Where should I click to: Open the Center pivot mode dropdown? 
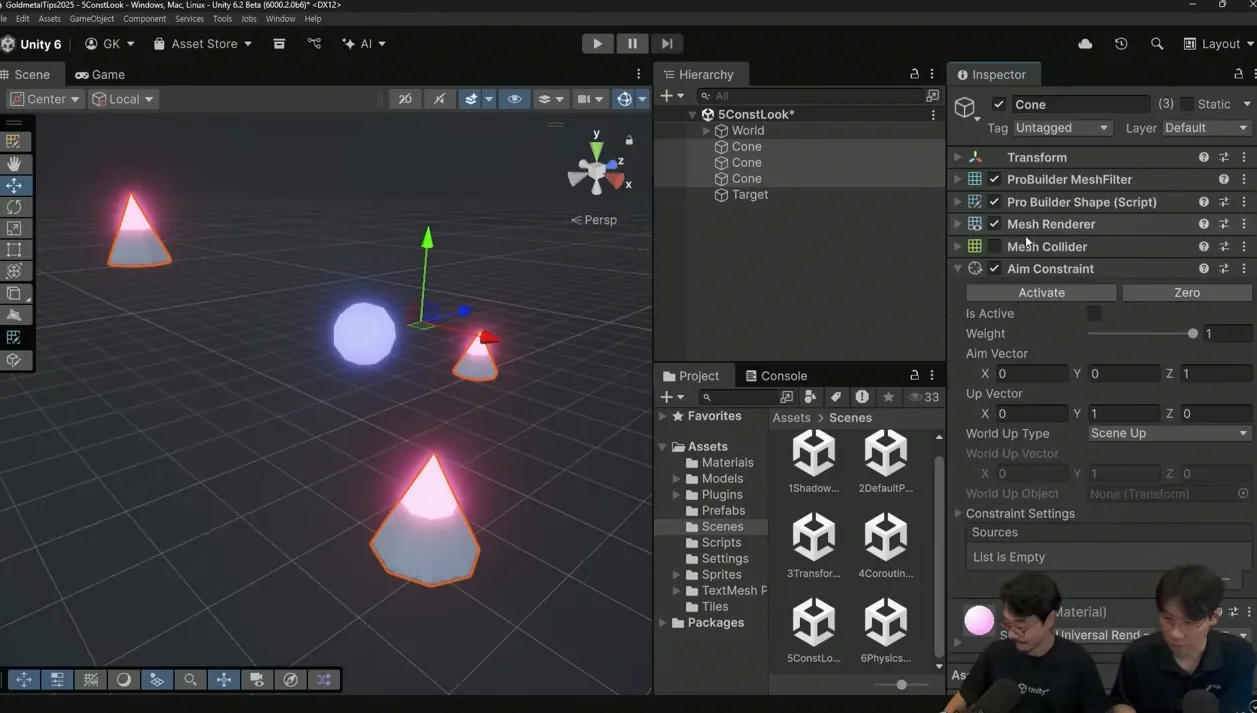45,99
